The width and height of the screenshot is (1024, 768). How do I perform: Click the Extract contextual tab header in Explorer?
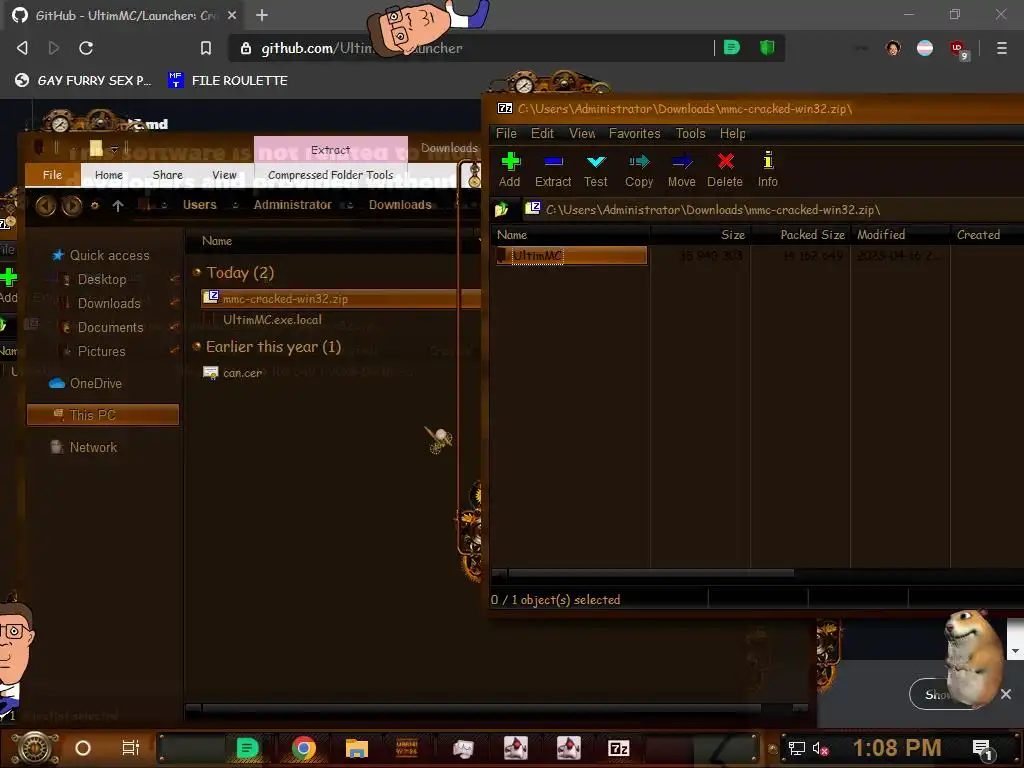click(330, 150)
